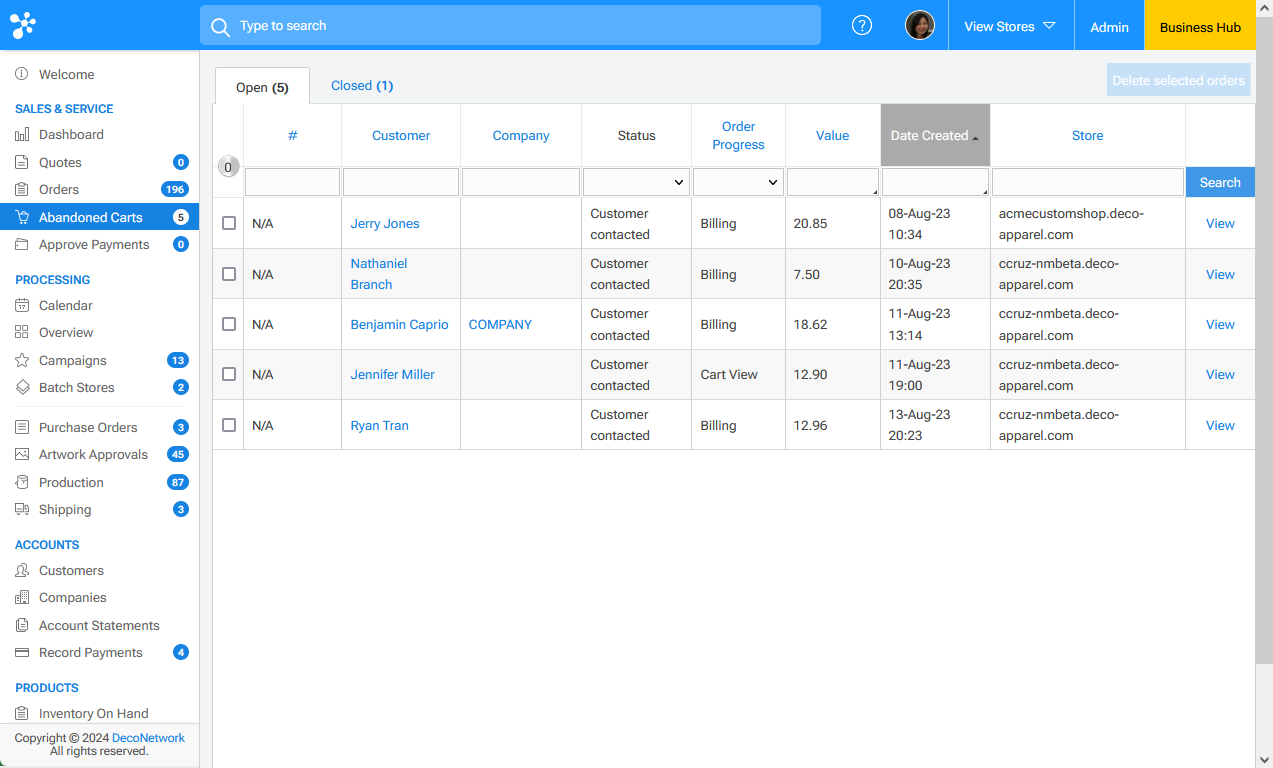Open Shipping via truck icon
This screenshot has width=1273, height=768.
[x=22, y=510]
